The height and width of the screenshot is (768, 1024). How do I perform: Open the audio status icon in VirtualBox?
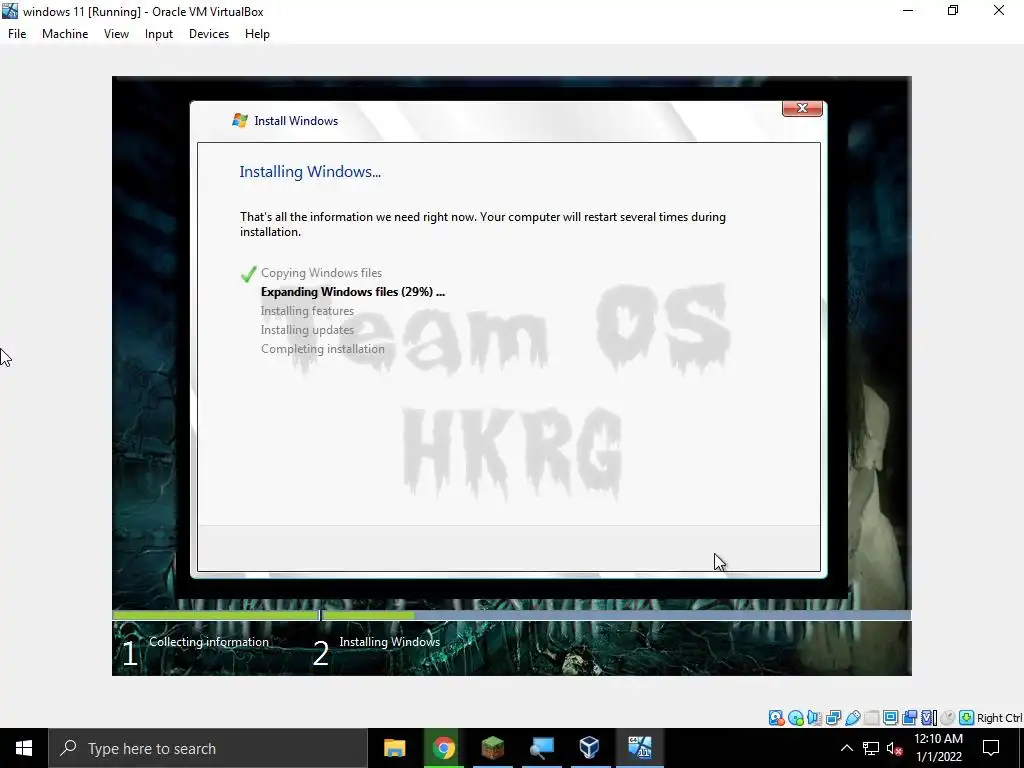(x=814, y=718)
